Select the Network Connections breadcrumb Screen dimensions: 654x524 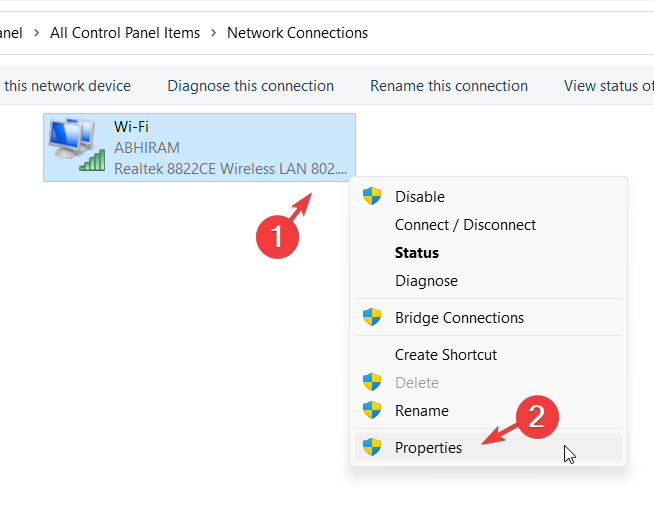point(297,33)
